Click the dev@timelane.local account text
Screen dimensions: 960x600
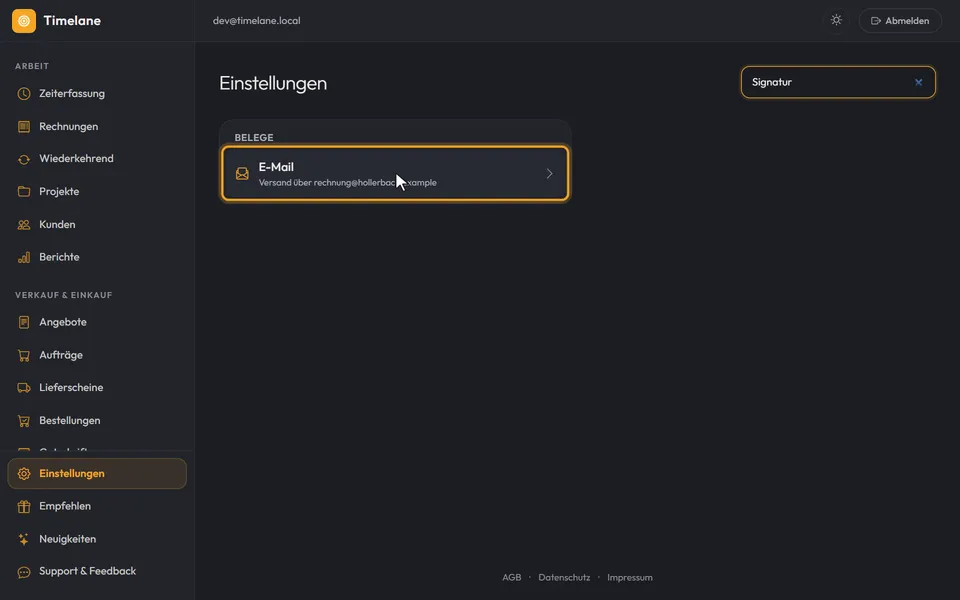(257, 21)
